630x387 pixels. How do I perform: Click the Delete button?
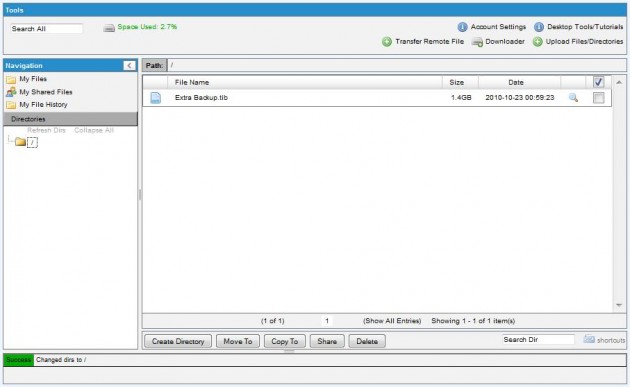pos(367,341)
